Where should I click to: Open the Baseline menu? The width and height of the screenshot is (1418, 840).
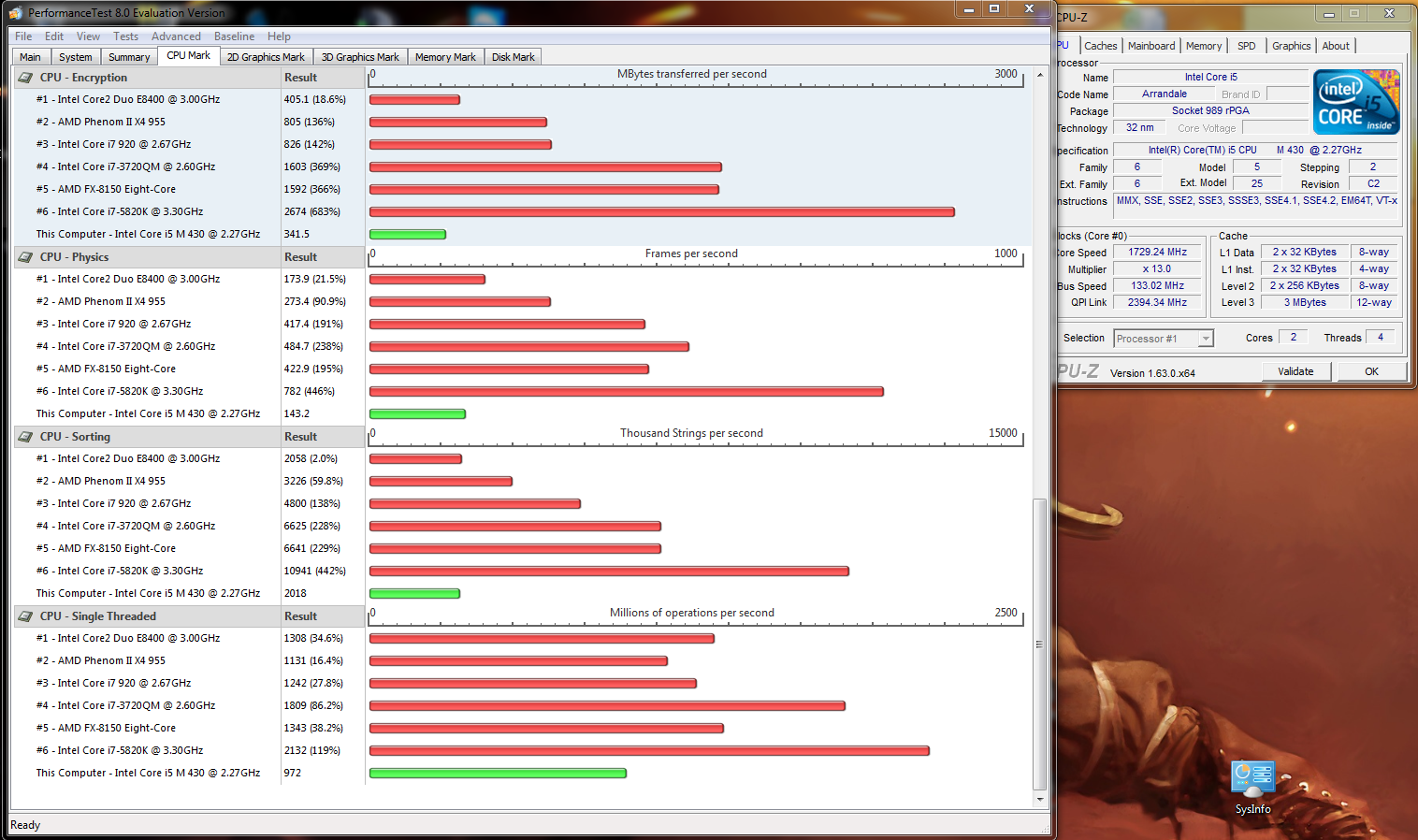tap(234, 36)
